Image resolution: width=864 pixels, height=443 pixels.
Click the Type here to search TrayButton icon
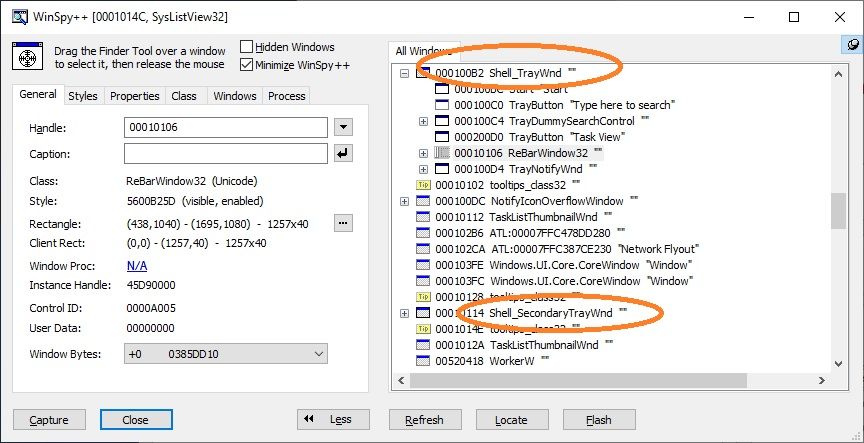(x=442, y=105)
